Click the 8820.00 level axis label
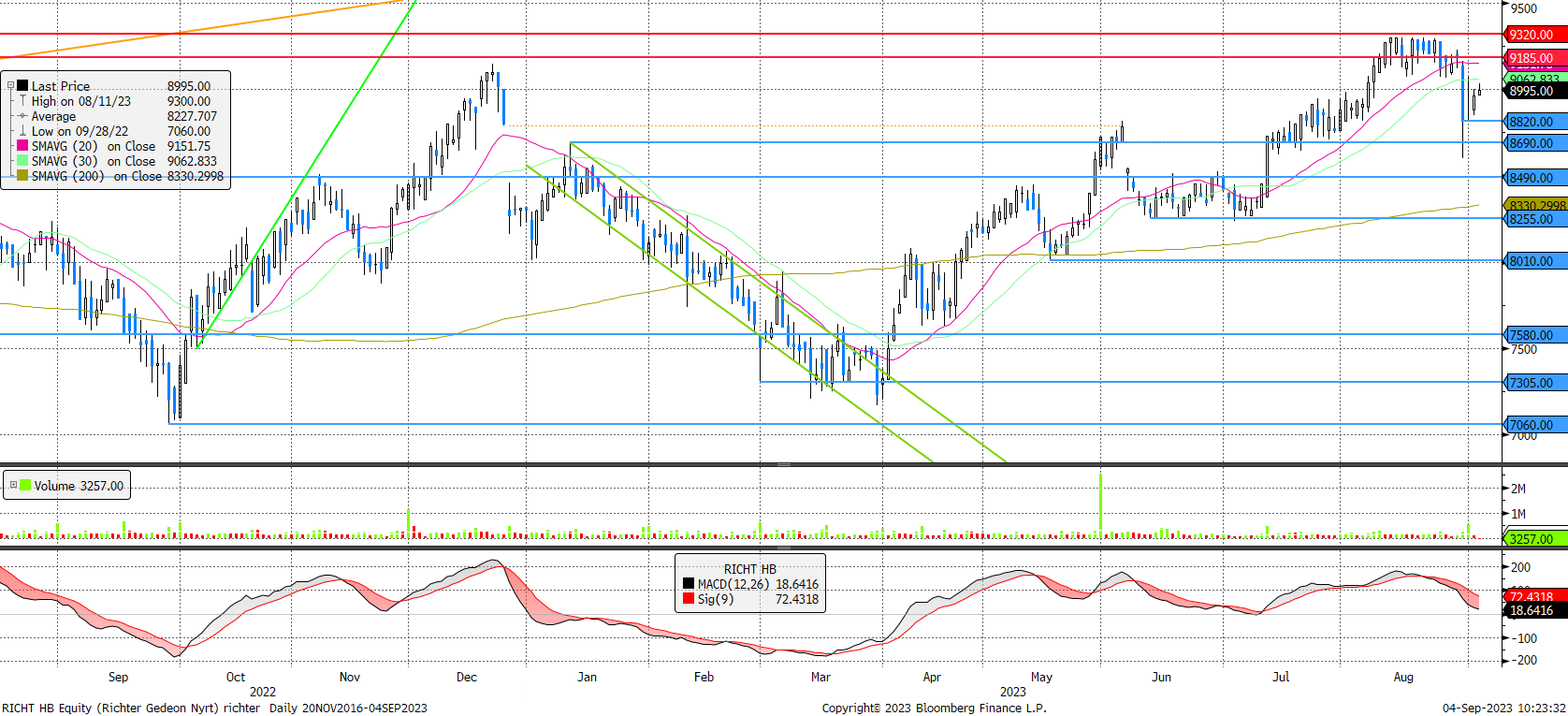Viewport: 1568px width, 716px height. click(1533, 122)
